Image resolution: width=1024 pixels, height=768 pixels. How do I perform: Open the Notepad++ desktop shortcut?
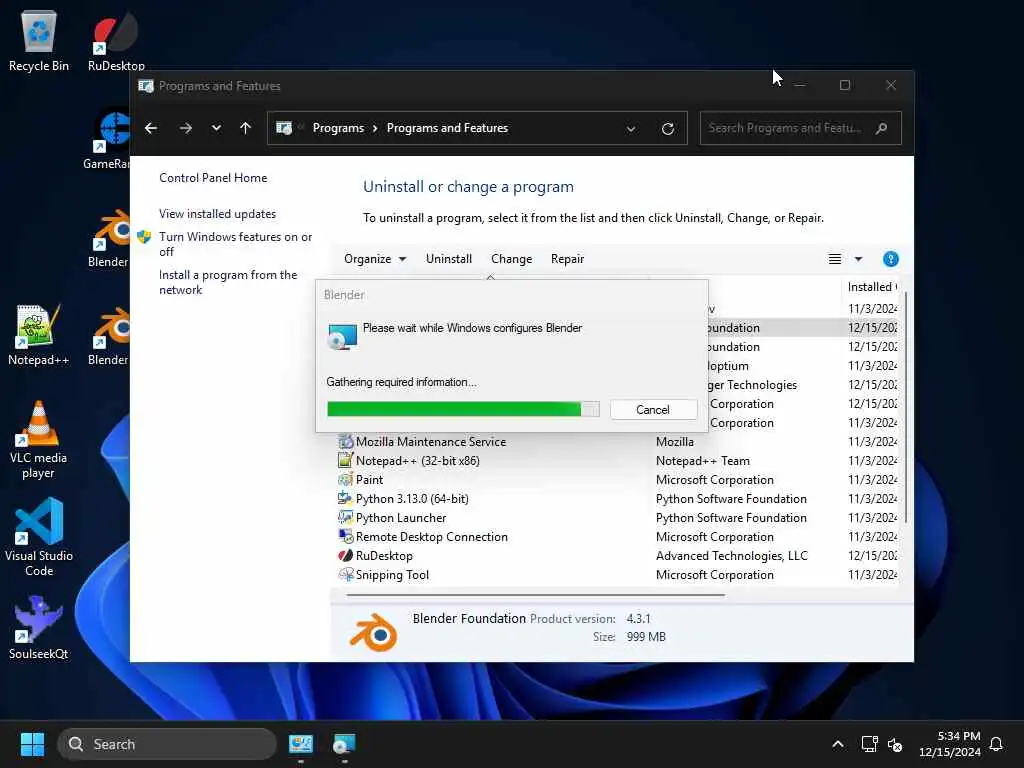(x=38, y=334)
